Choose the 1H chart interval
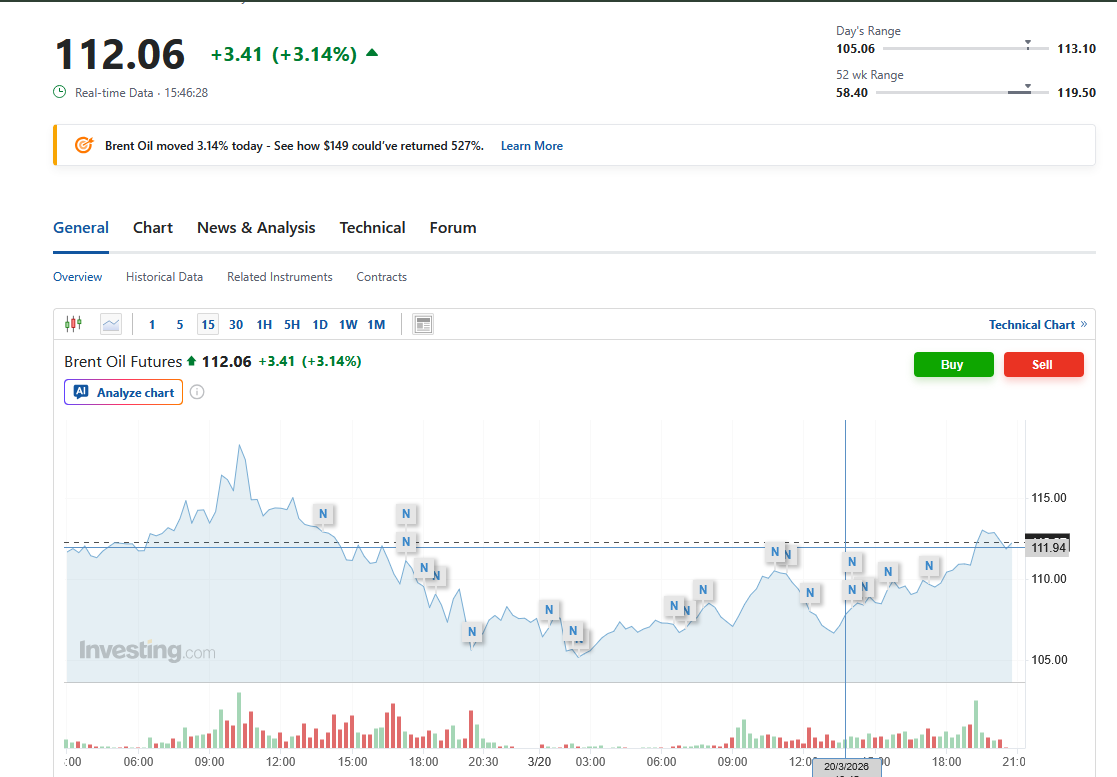The width and height of the screenshot is (1117, 777). [x=264, y=325]
